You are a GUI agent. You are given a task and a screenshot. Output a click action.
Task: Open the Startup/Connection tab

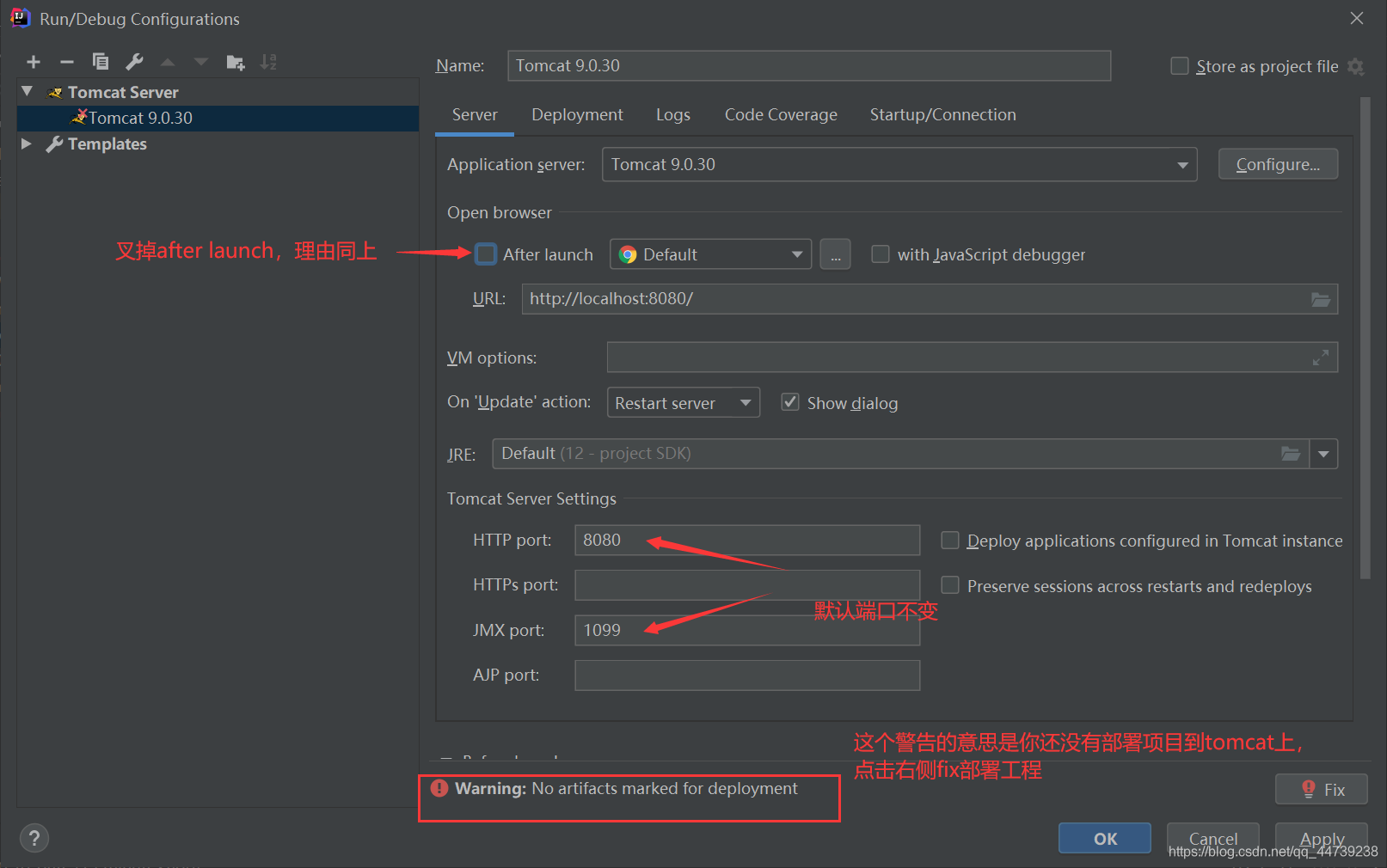point(942,115)
